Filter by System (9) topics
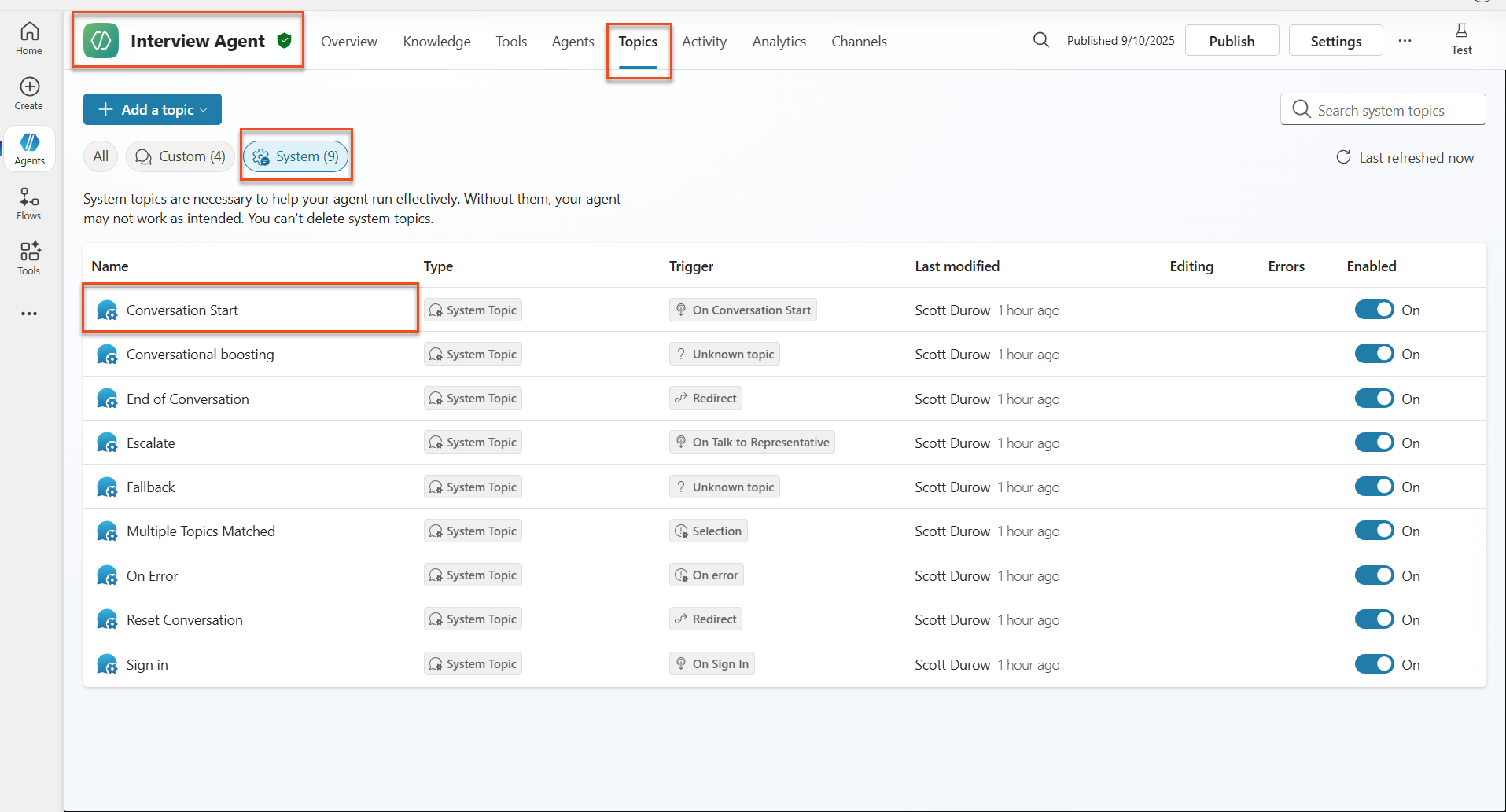The width and height of the screenshot is (1506, 812). tap(296, 156)
